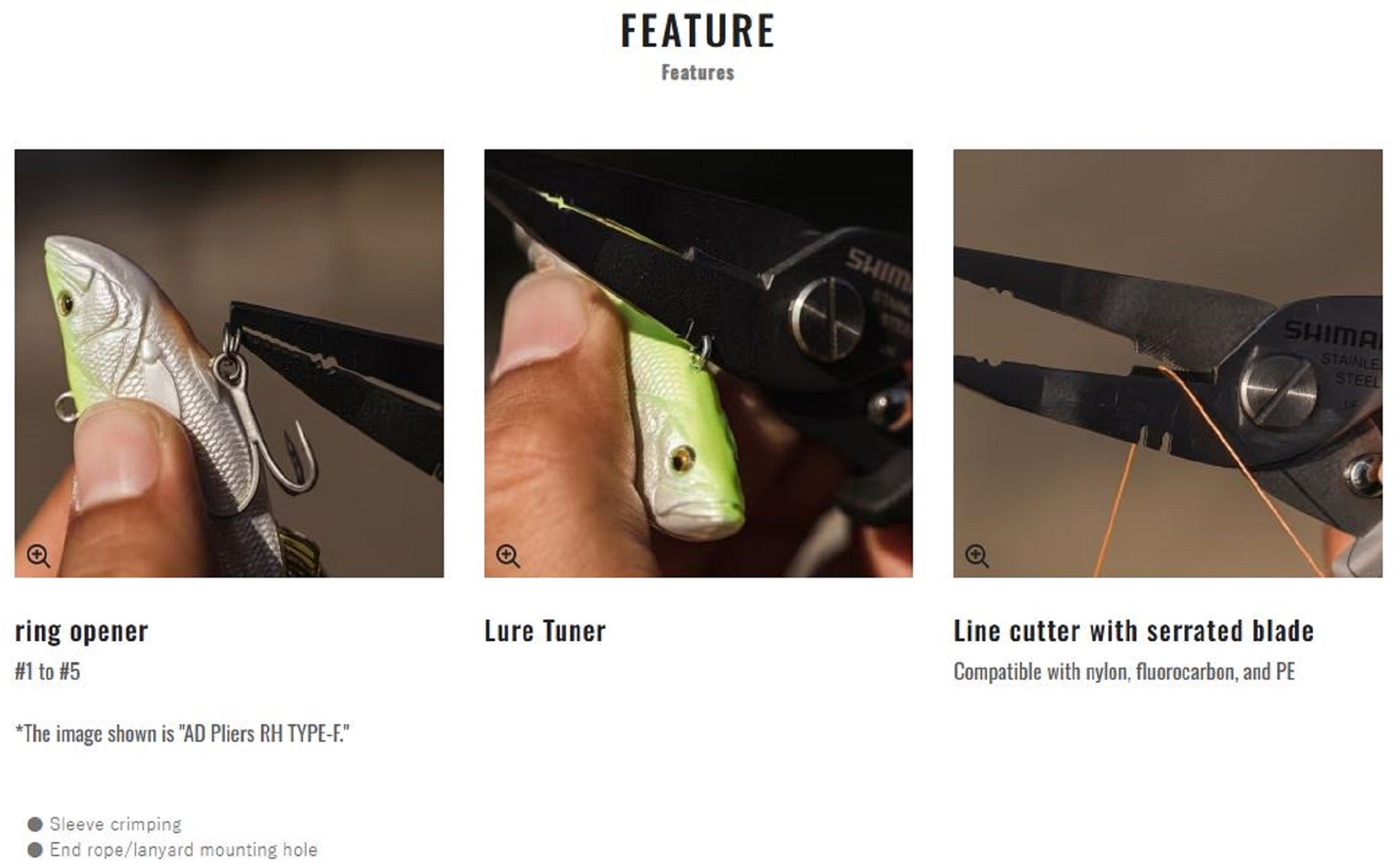The image size is (1396, 868).
Task: Click the zoom icon on ring opener image
Action: pyautogui.click(x=38, y=556)
